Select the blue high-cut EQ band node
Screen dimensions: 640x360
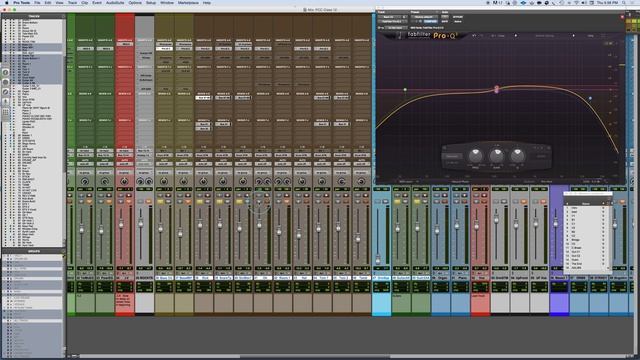590,98
